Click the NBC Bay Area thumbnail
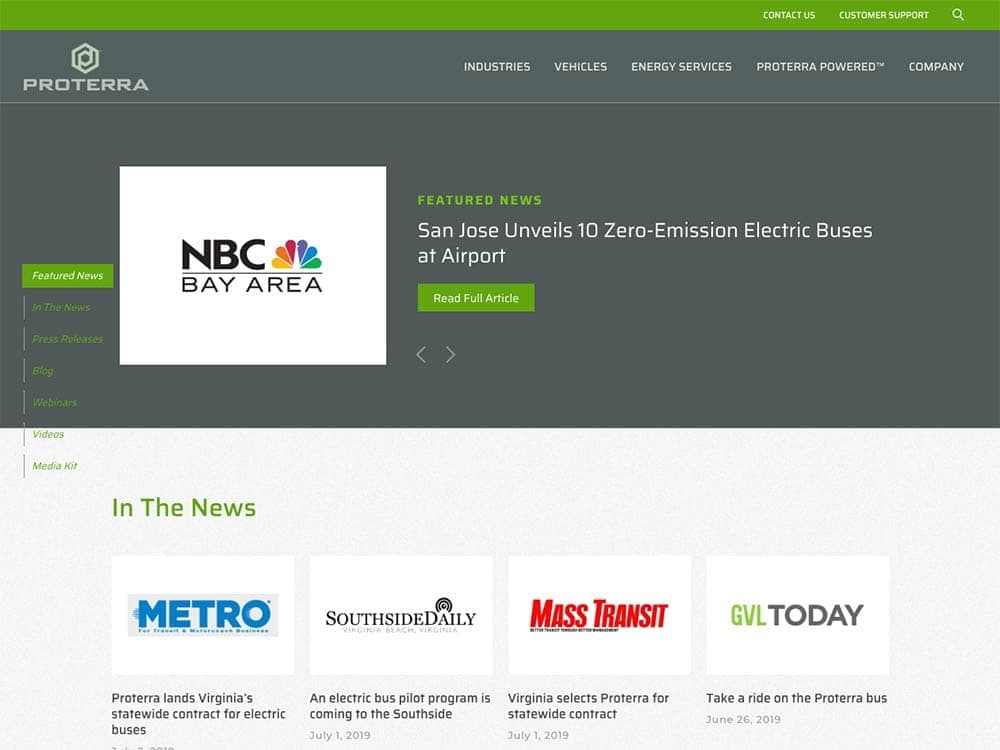The width and height of the screenshot is (1000, 750). tap(253, 265)
